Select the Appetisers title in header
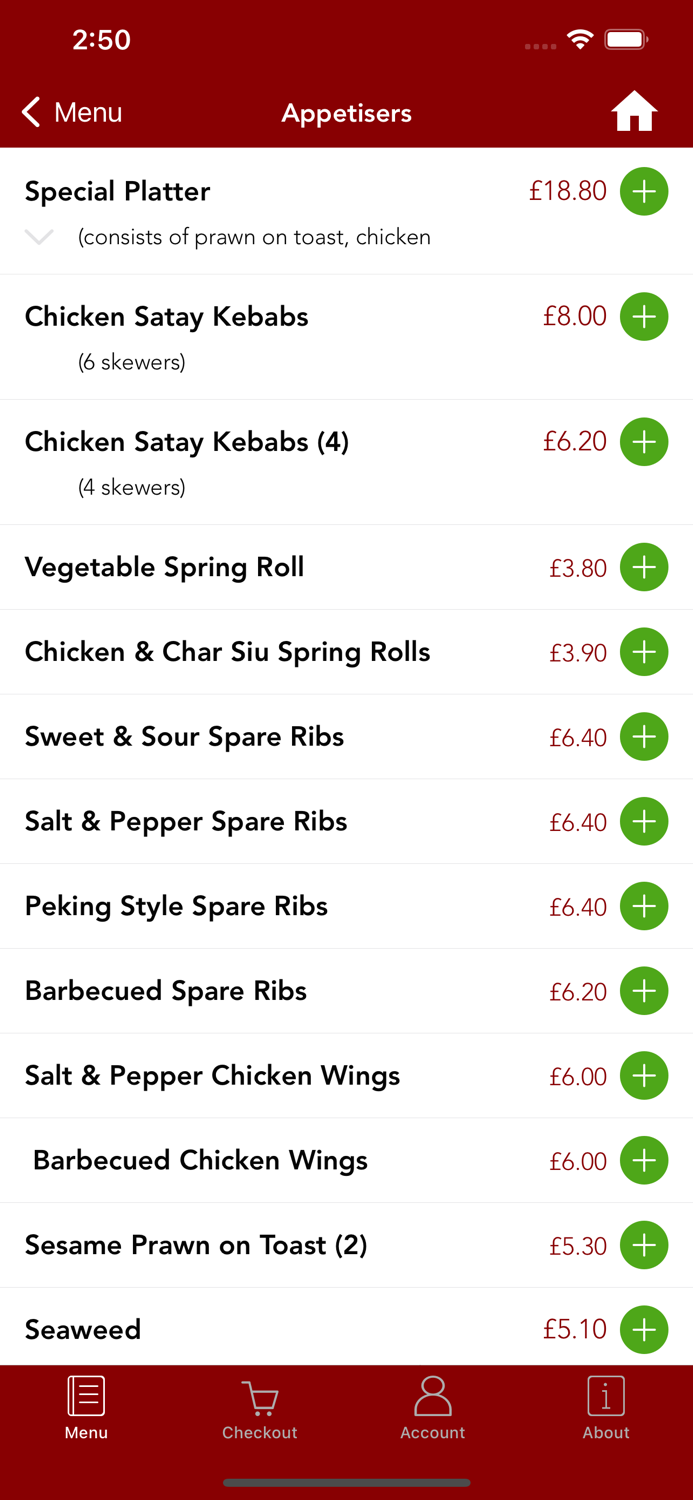Screen dimensions: 693x1500 pos(346,113)
